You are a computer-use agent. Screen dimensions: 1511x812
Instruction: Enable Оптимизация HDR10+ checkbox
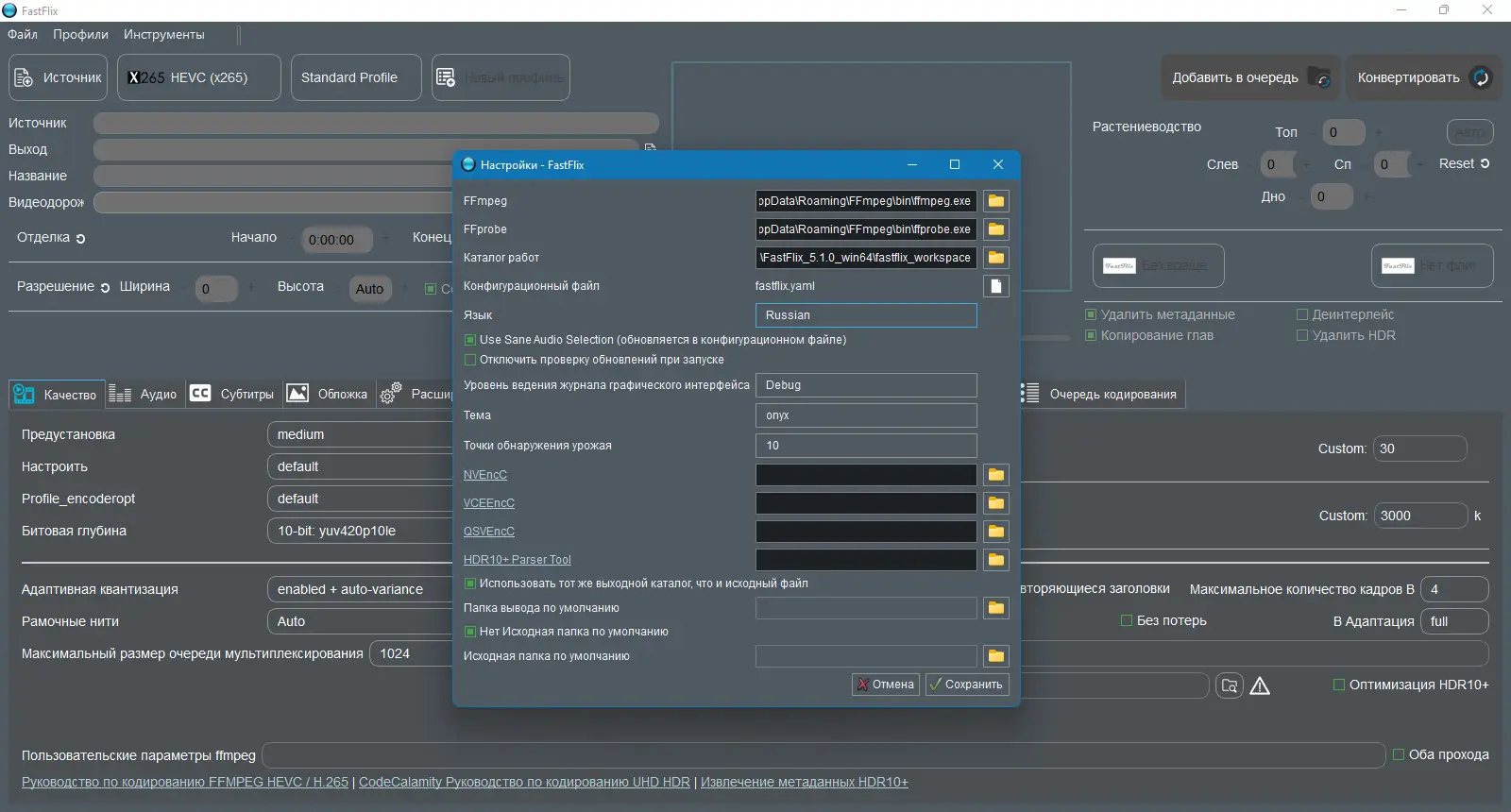pyautogui.click(x=1338, y=685)
